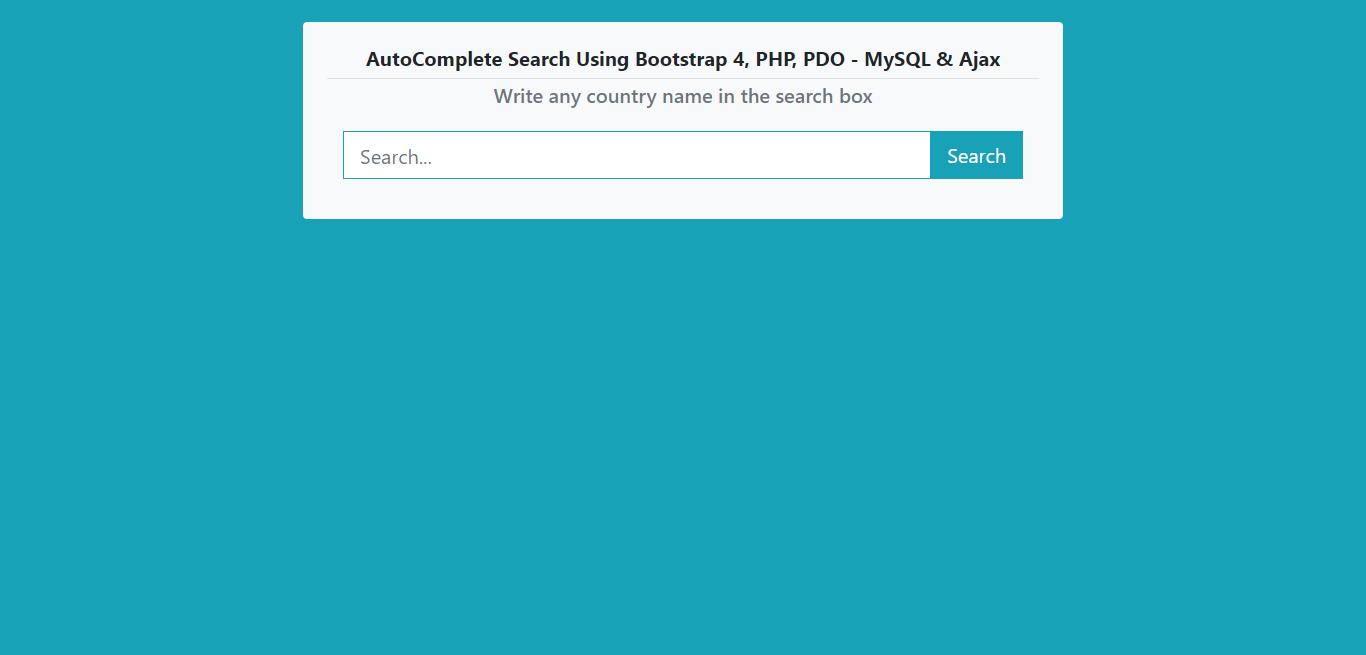Click the subtitle about country names
Viewport: 1366px width, 655px height.
[683, 96]
